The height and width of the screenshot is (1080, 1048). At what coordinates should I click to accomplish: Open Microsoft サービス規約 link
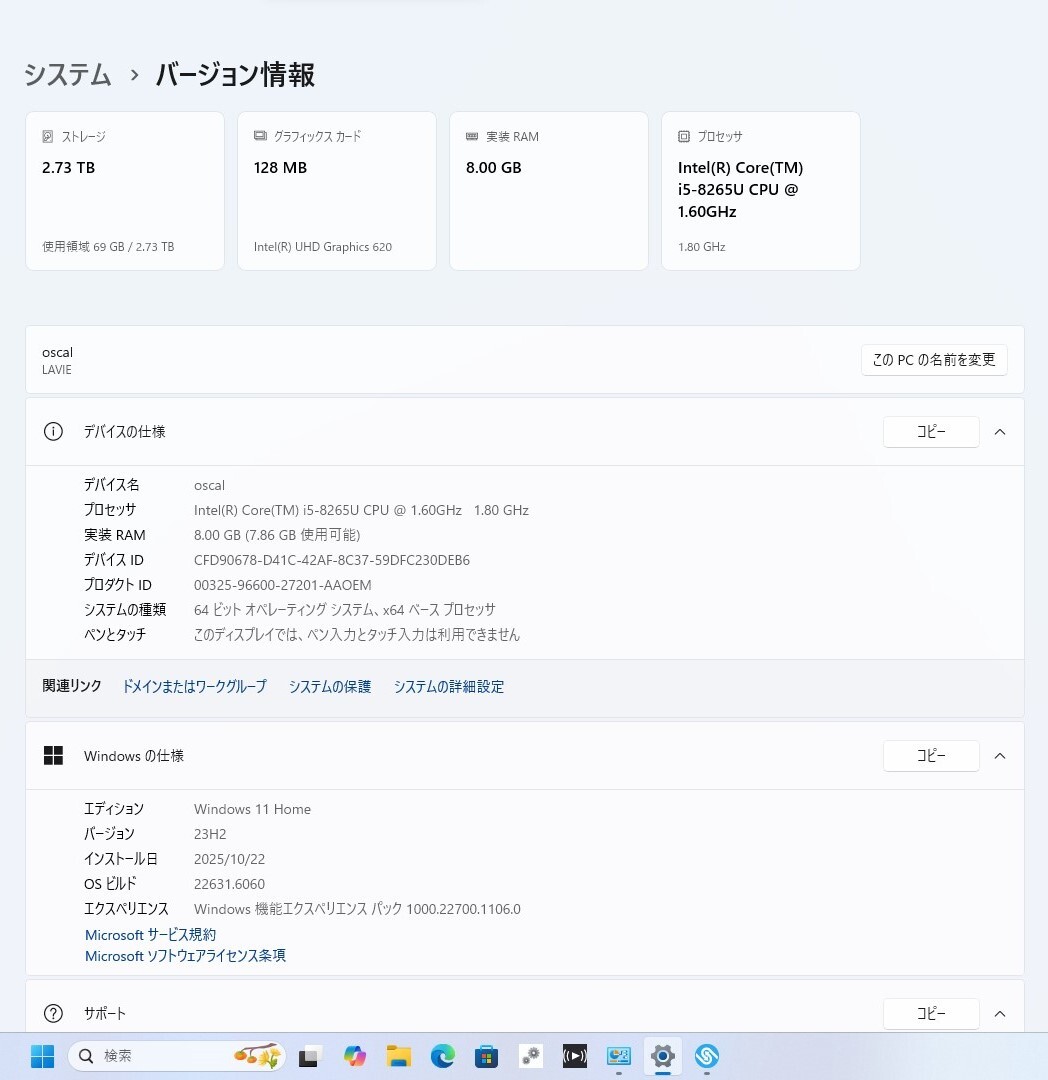click(149, 934)
